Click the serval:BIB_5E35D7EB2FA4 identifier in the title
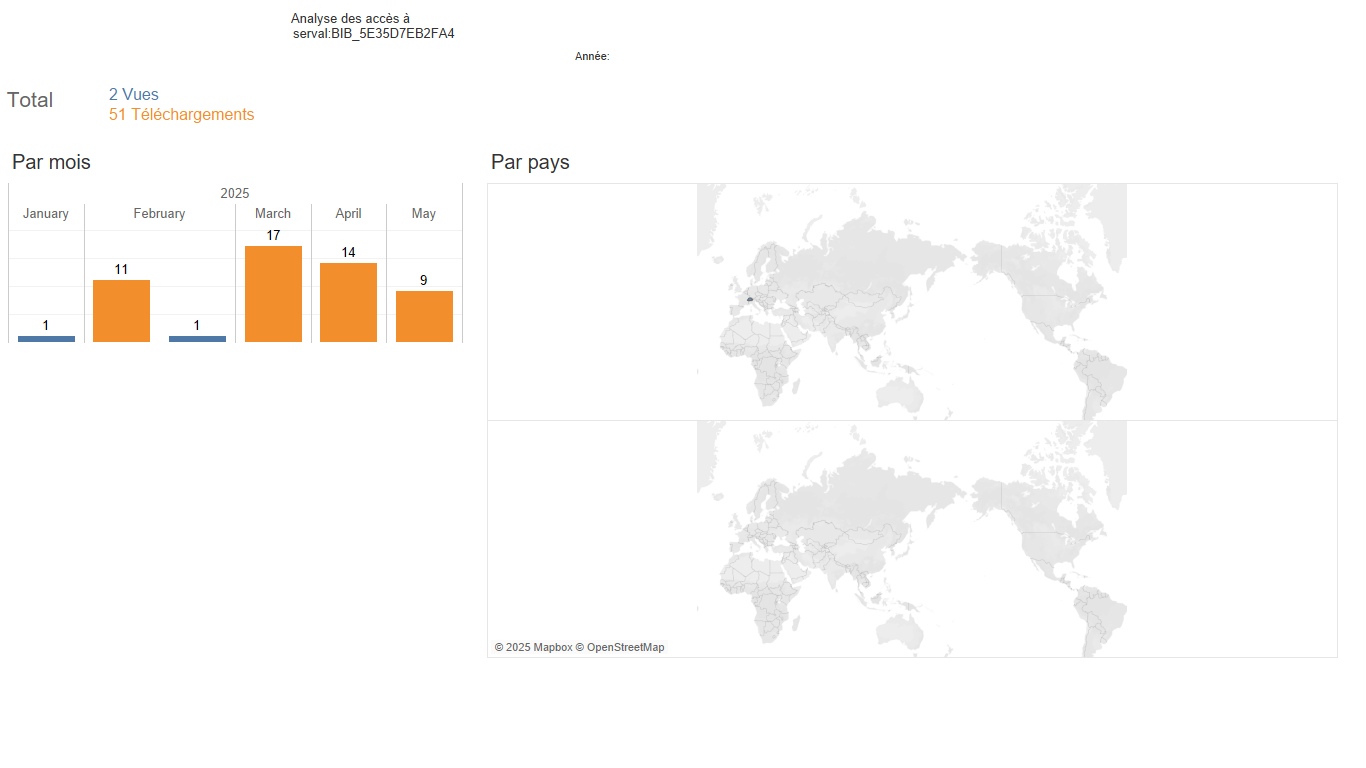The image size is (1366, 768). [x=374, y=33]
